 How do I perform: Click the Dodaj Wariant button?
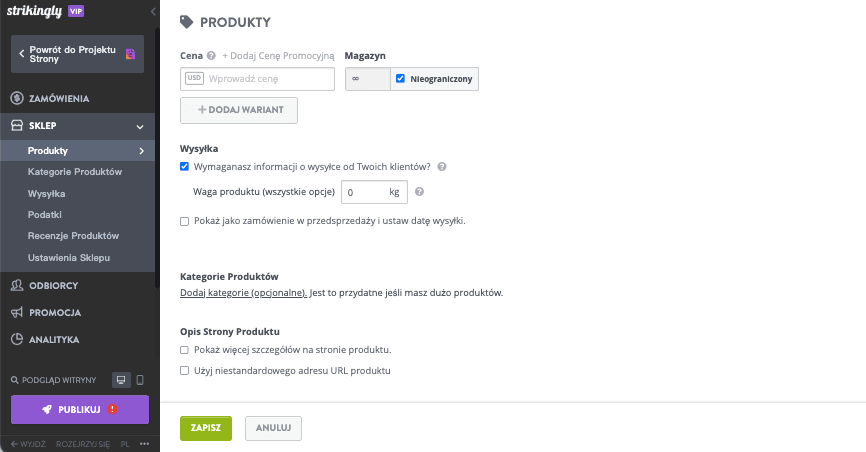pyautogui.click(x=239, y=109)
